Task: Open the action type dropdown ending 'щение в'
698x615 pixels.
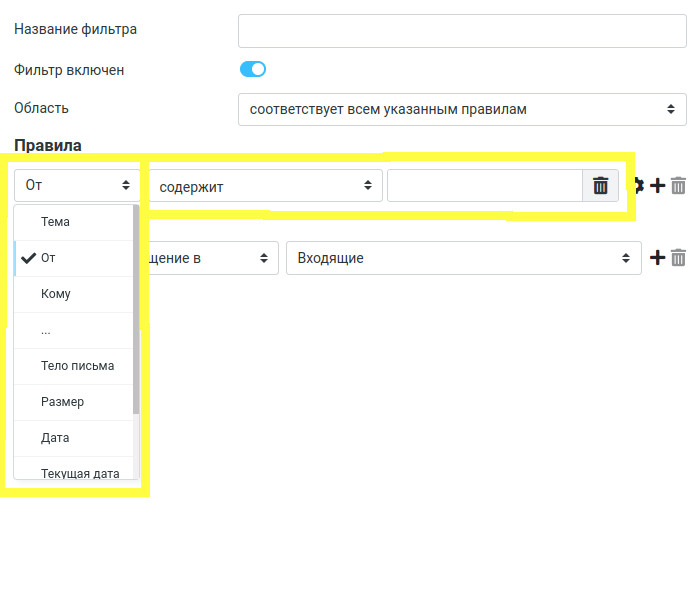Action: [212, 258]
